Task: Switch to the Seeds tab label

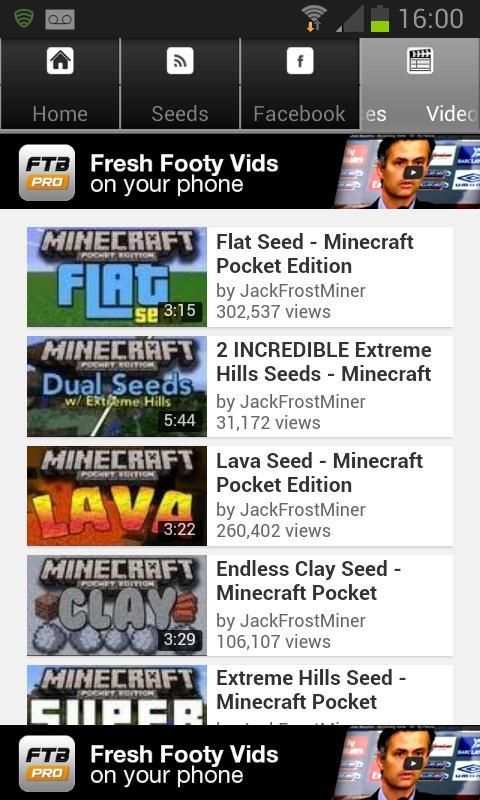Action: click(x=180, y=114)
